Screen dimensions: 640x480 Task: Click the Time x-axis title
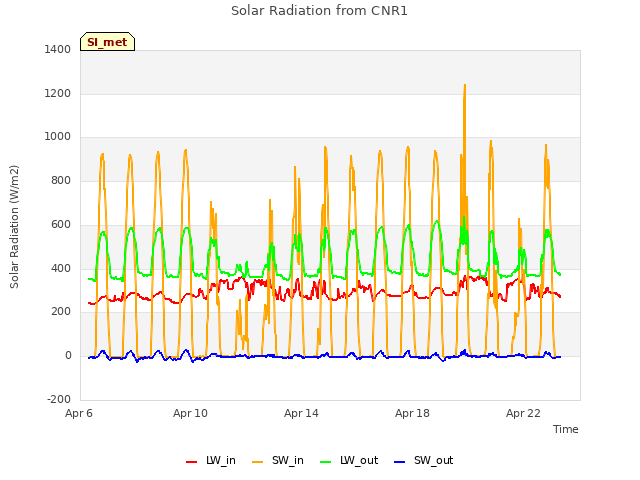(x=565, y=429)
